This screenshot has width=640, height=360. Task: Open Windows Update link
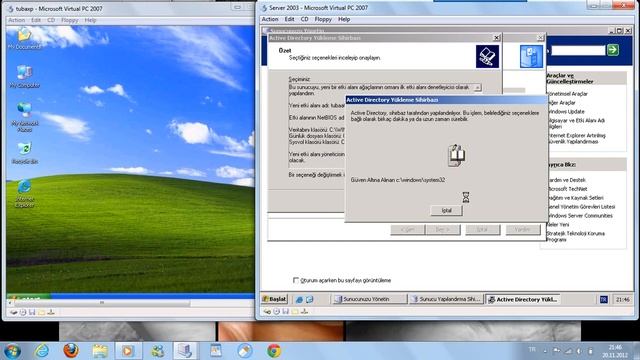coord(566,111)
